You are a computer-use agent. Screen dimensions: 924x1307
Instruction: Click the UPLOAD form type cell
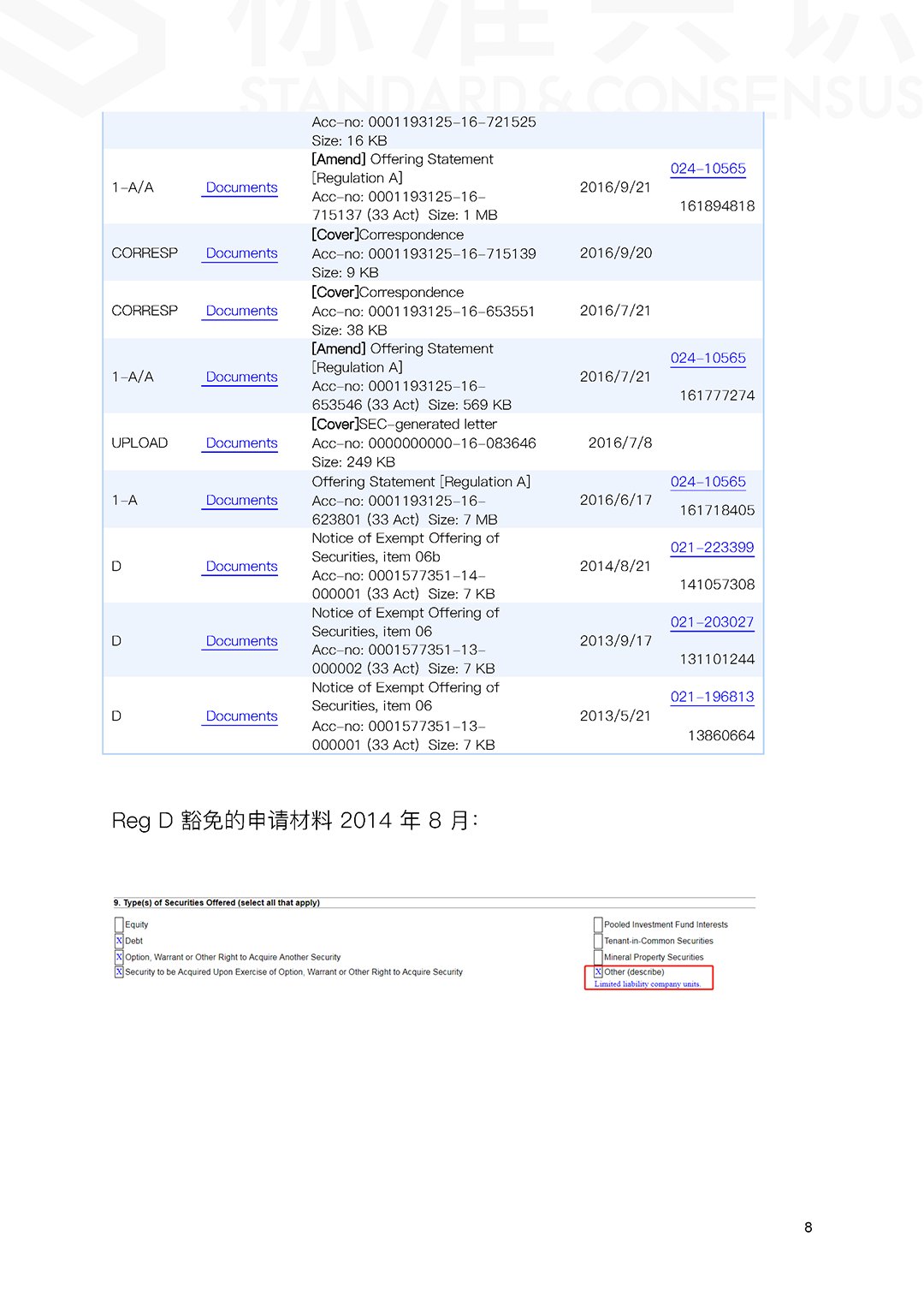tap(139, 443)
